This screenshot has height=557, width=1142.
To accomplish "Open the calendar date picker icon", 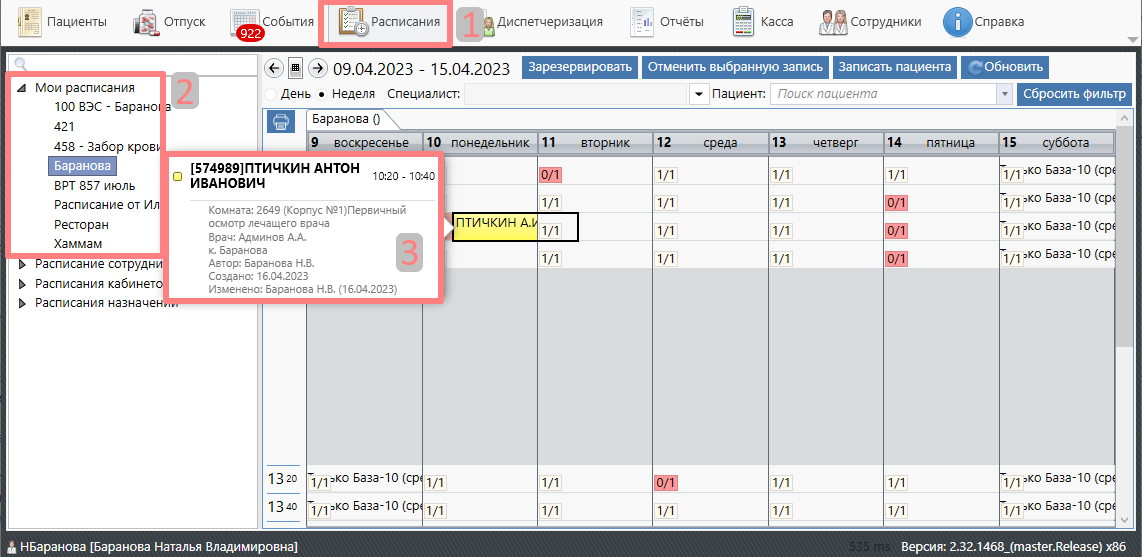I will pos(296,68).
